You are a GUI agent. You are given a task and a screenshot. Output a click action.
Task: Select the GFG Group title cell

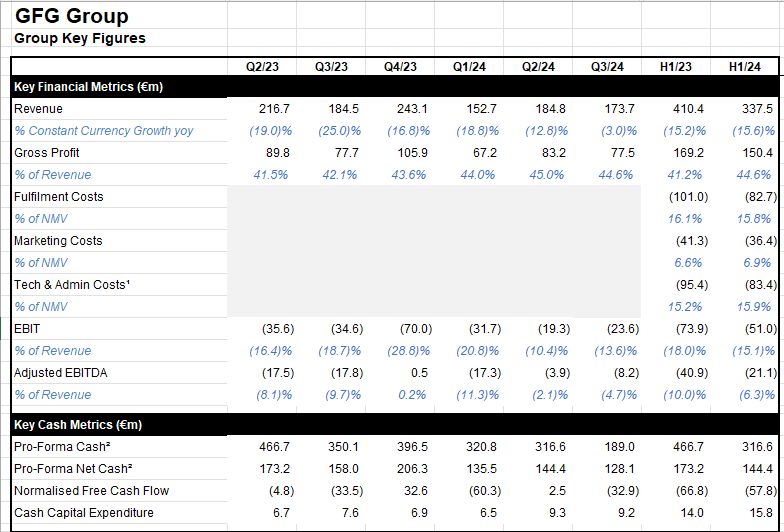click(x=71, y=16)
